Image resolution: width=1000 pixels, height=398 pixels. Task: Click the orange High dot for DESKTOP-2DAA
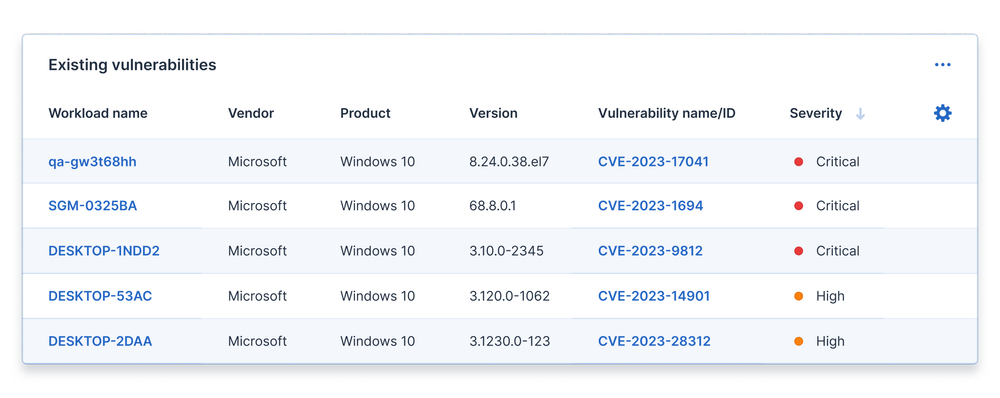click(x=798, y=341)
